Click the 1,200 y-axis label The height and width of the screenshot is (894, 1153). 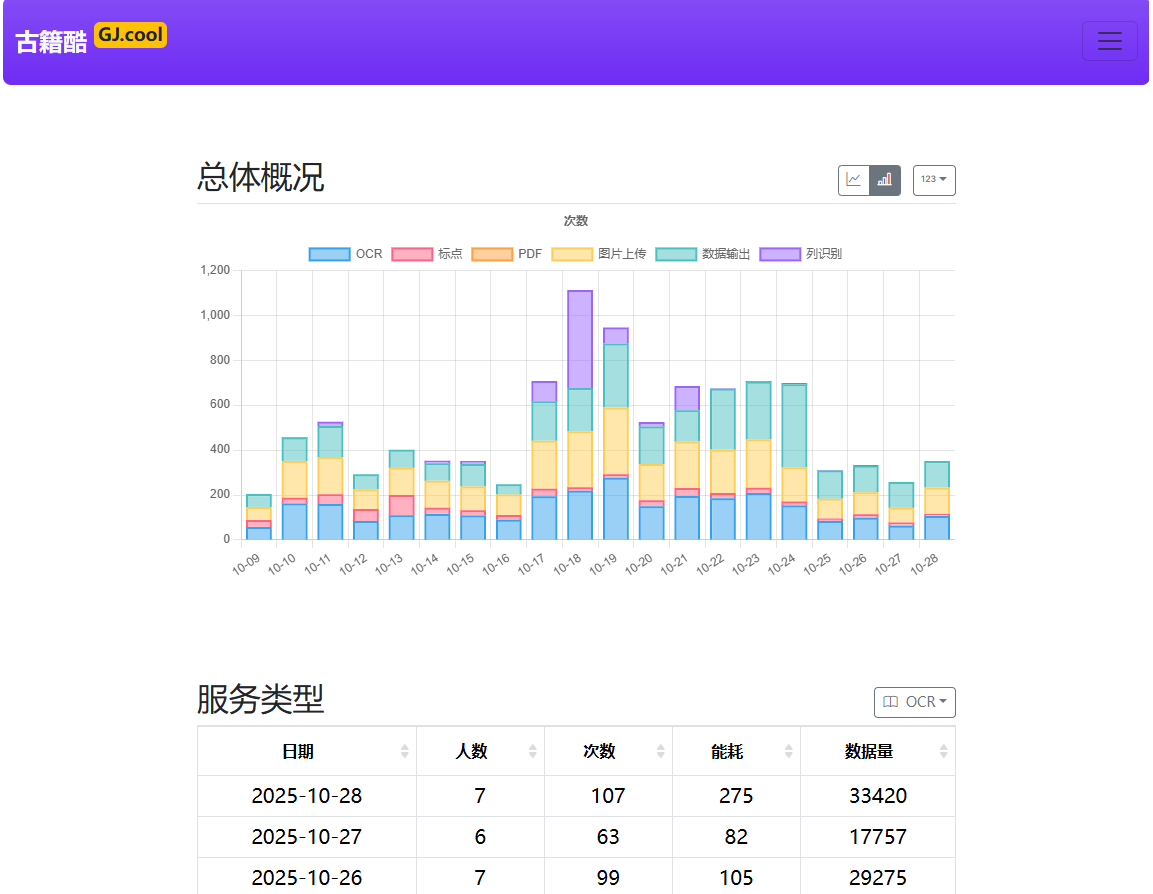(215, 270)
